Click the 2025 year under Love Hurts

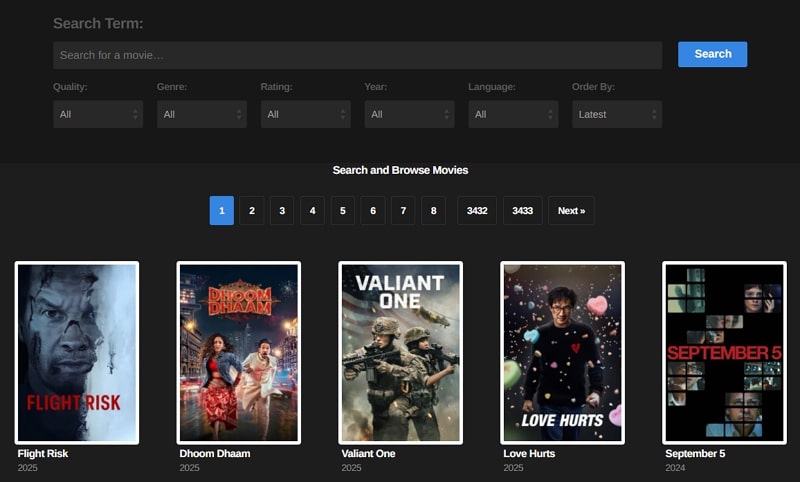(513, 468)
